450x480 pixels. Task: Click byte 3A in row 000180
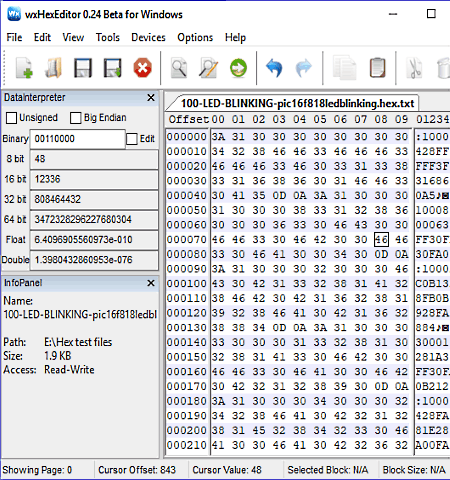click(218, 401)
